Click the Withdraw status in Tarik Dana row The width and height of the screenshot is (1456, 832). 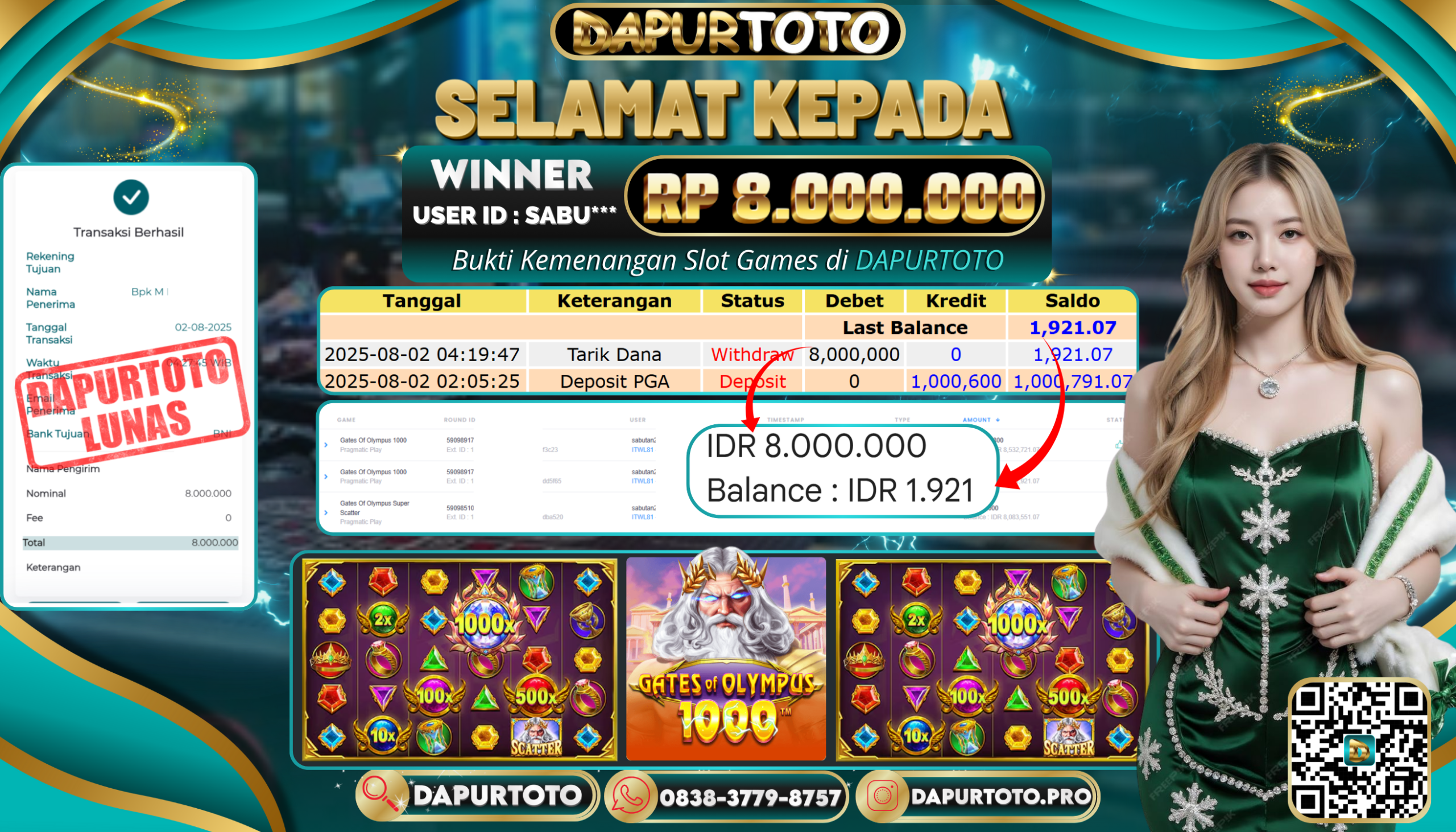(752, 354)
